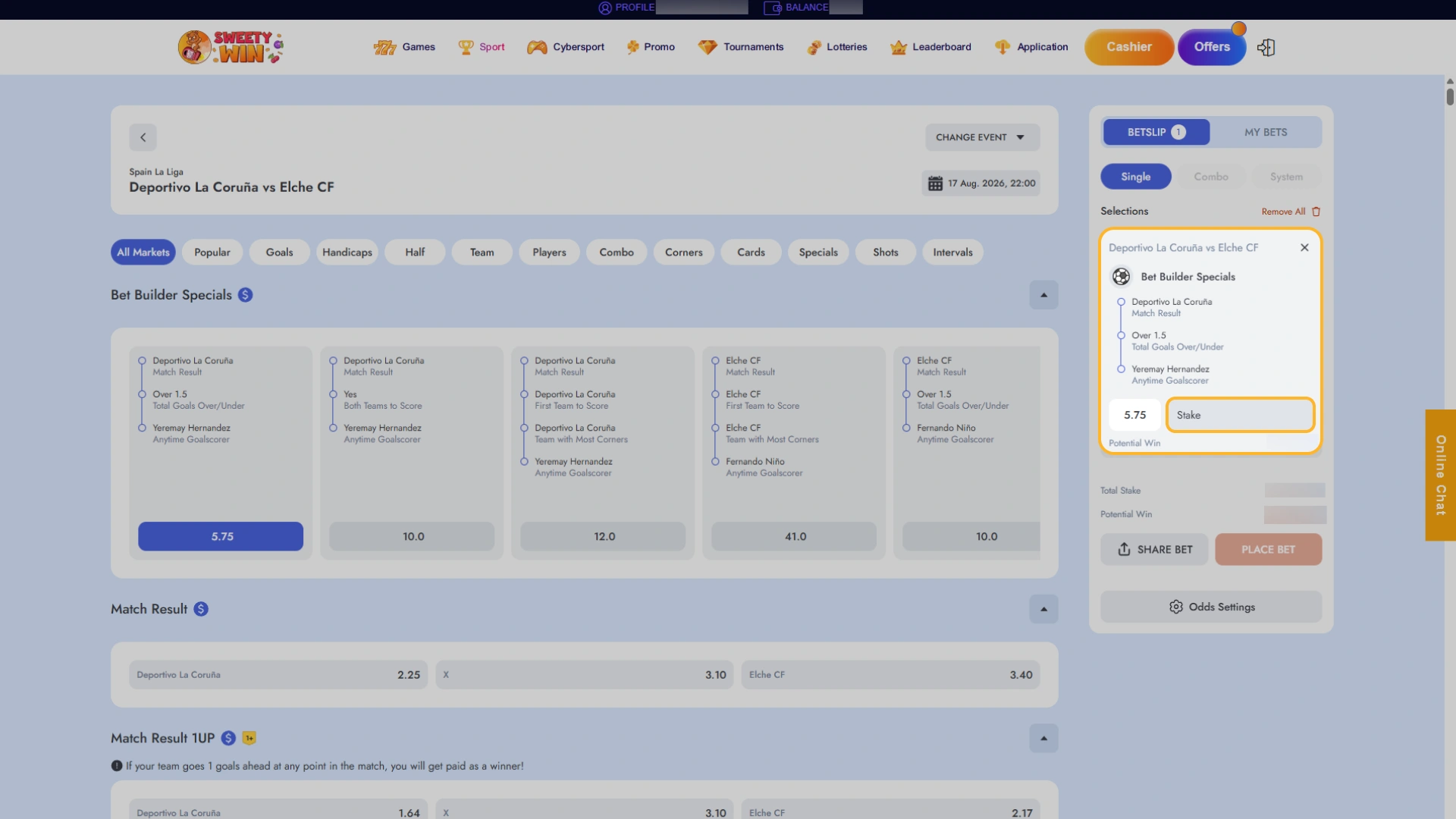The image size is (1456, 819).
Task: Open the Cashier
Action: pos(1129,47)
